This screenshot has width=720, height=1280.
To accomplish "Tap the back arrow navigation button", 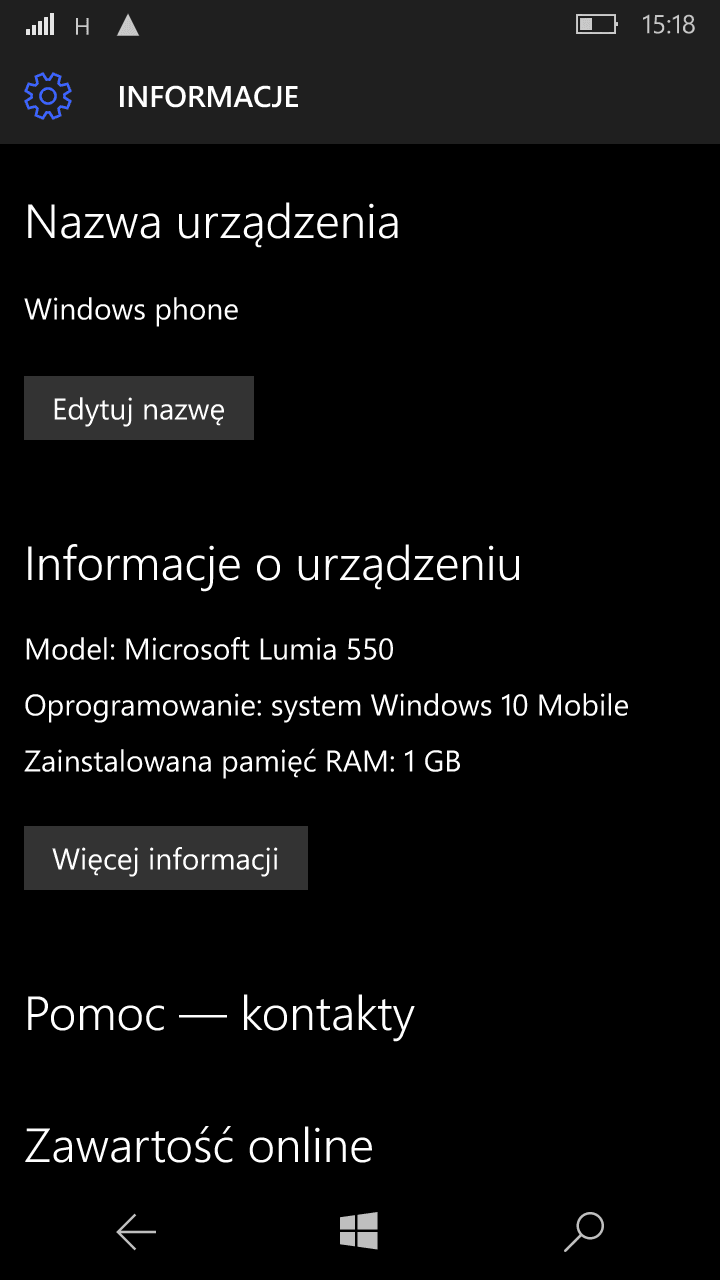I will pyautogui.click(x=136, y=1232).
